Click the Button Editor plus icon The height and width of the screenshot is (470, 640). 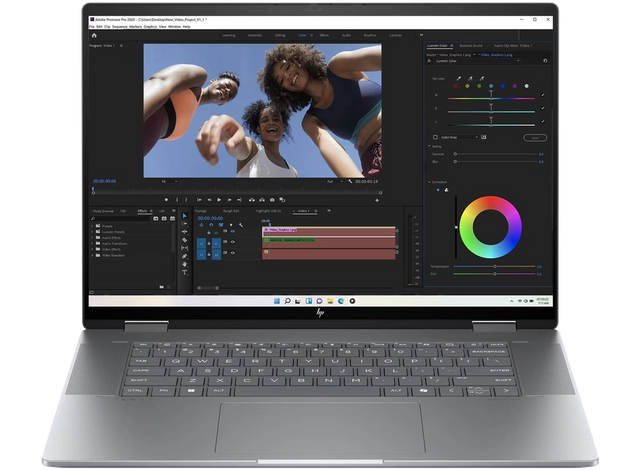tap(377, 200)
